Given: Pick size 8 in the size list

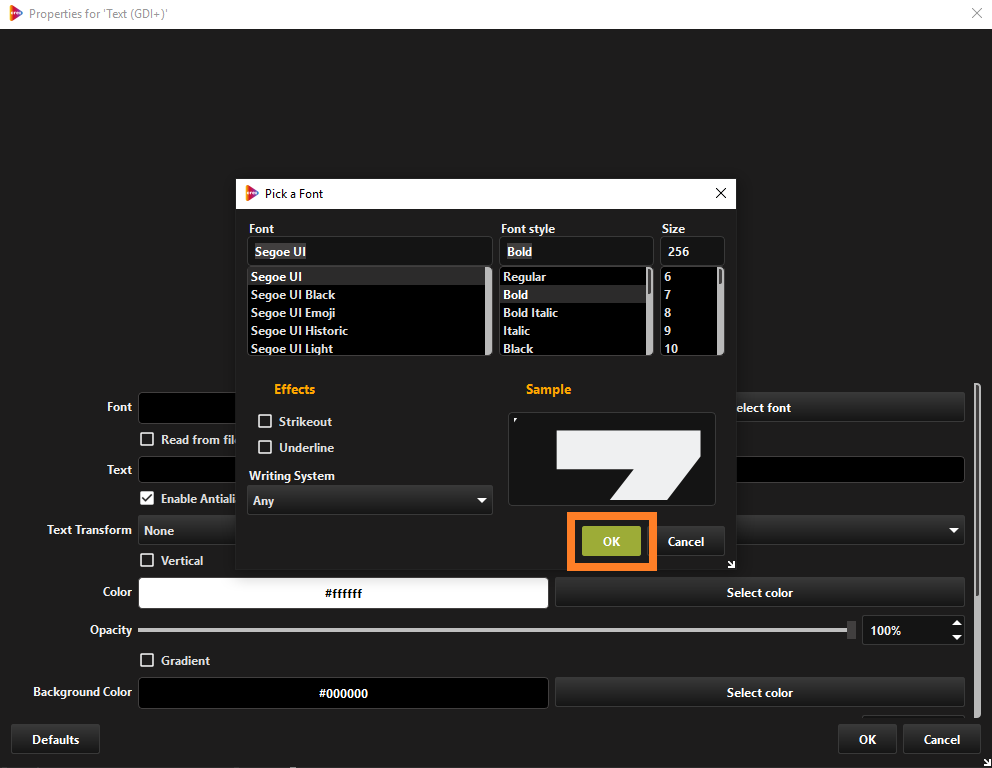Looking at the screenshot, I should [688, 313].
